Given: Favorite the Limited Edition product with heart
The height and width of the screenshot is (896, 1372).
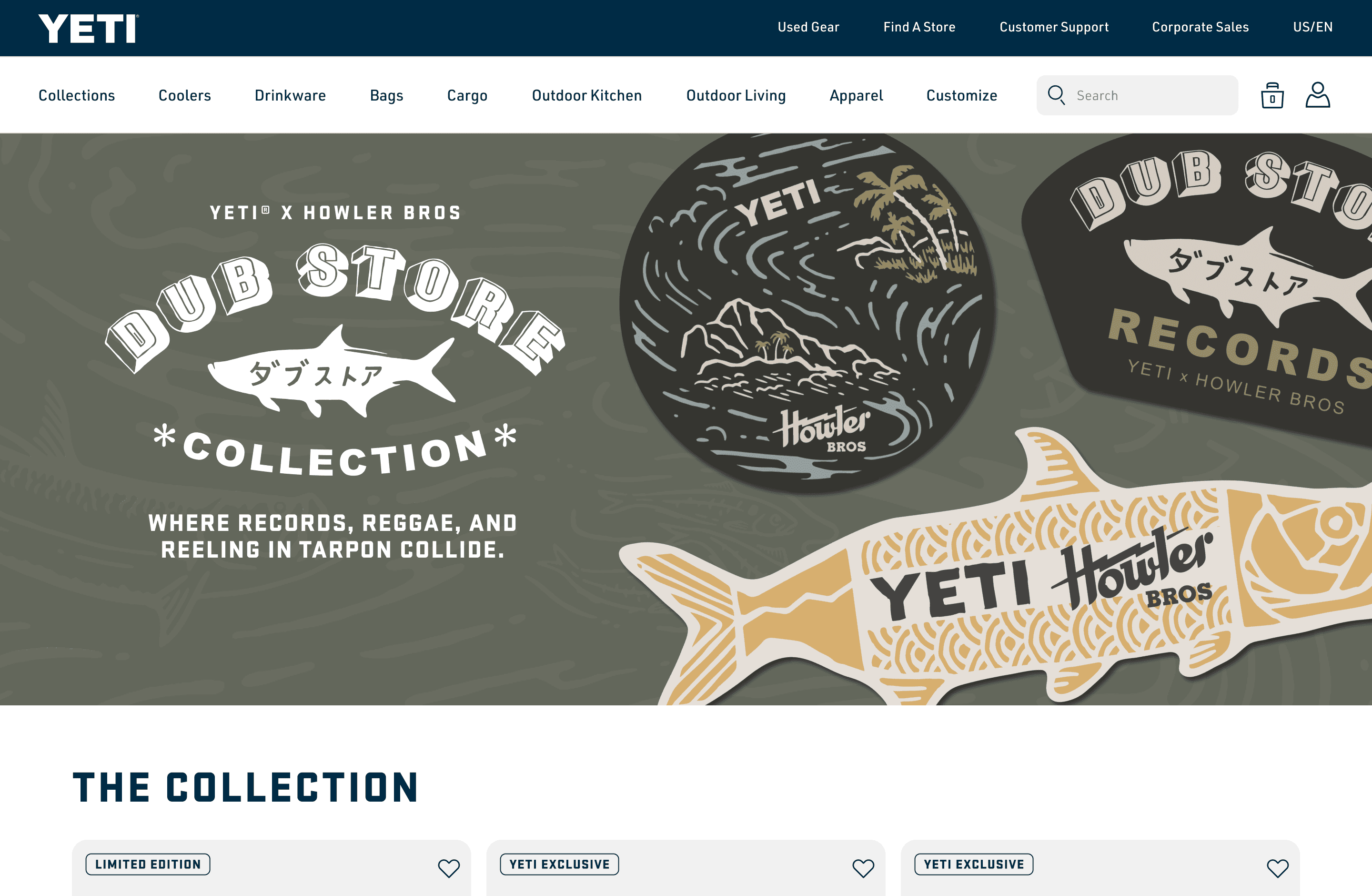Looking at the screenshot, I should coord(449,868).
